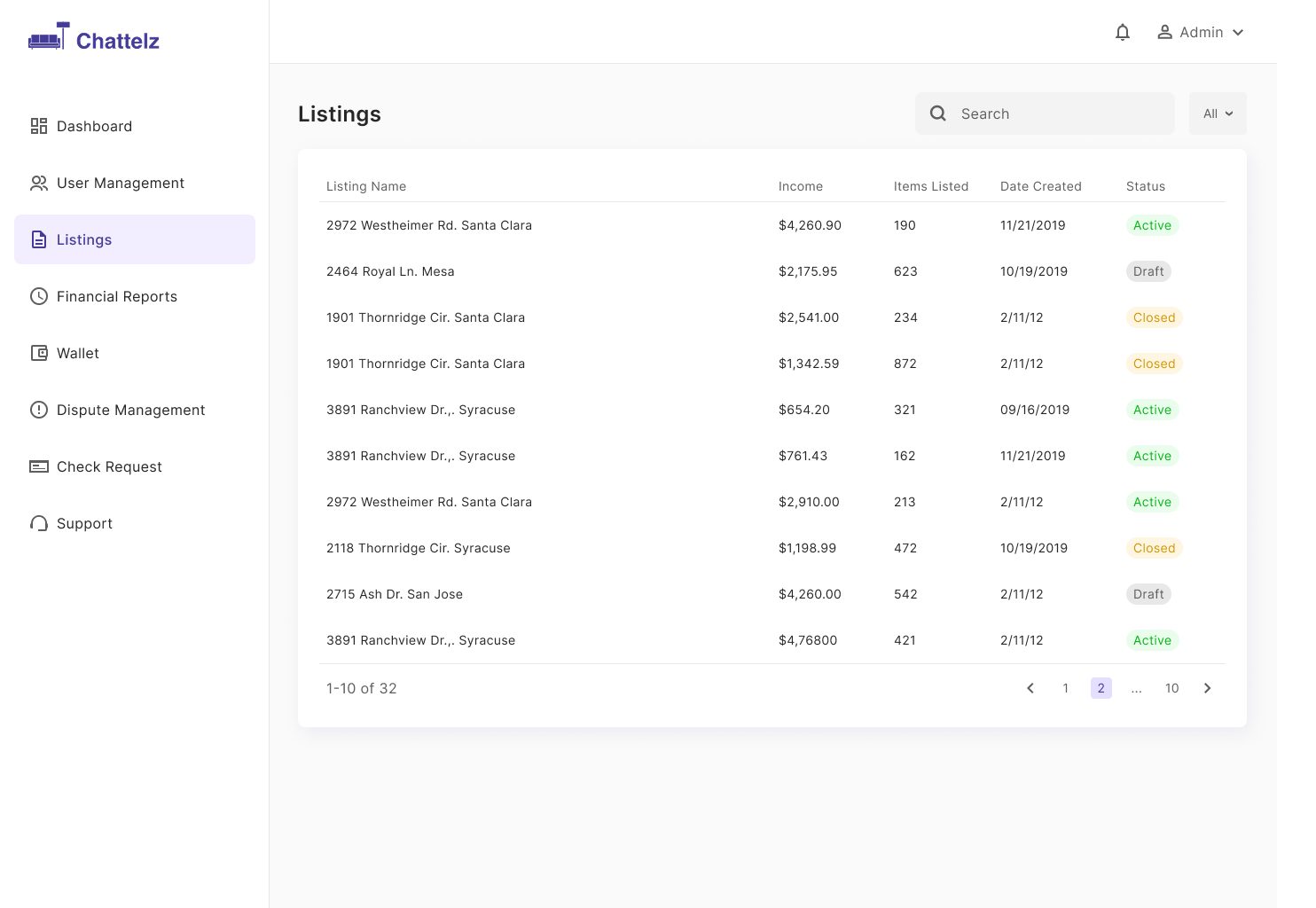Go to next page with right chevron
The image size is (1316, 908).
[x=1207, y=688]
